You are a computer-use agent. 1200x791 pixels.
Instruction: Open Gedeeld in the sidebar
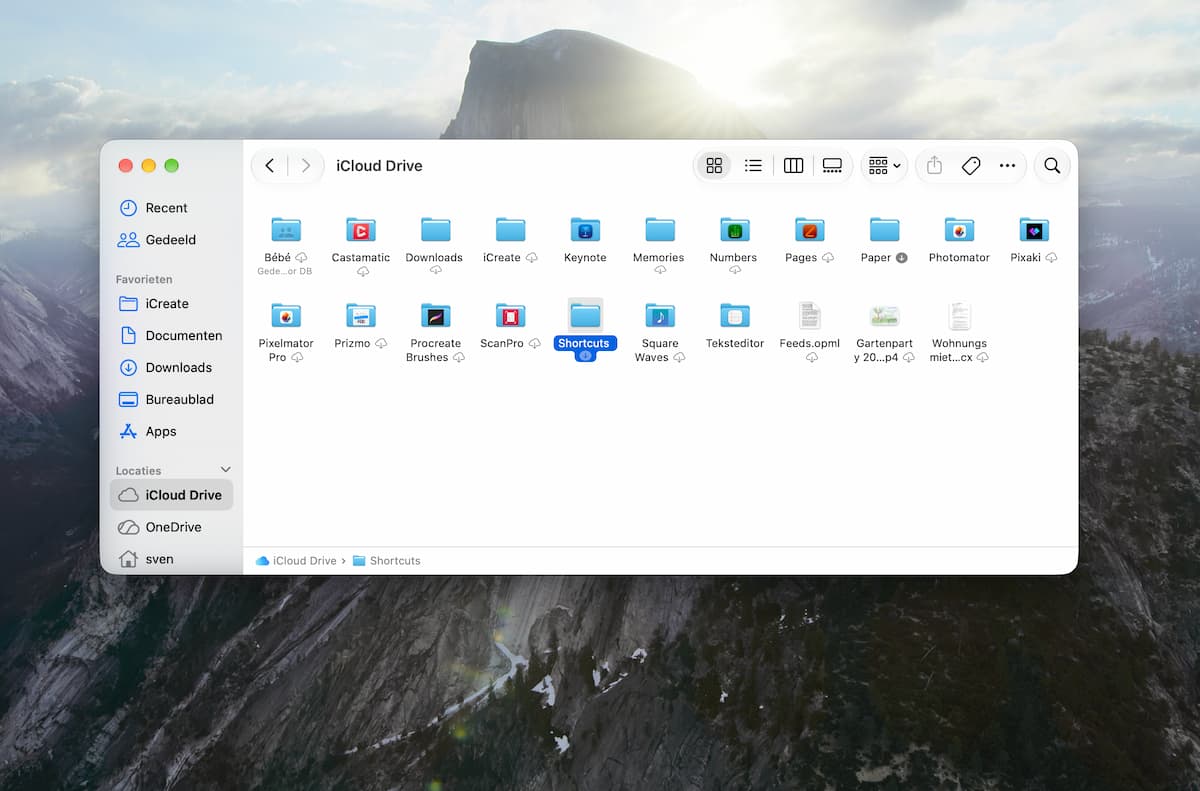click(x=171, y=240)
